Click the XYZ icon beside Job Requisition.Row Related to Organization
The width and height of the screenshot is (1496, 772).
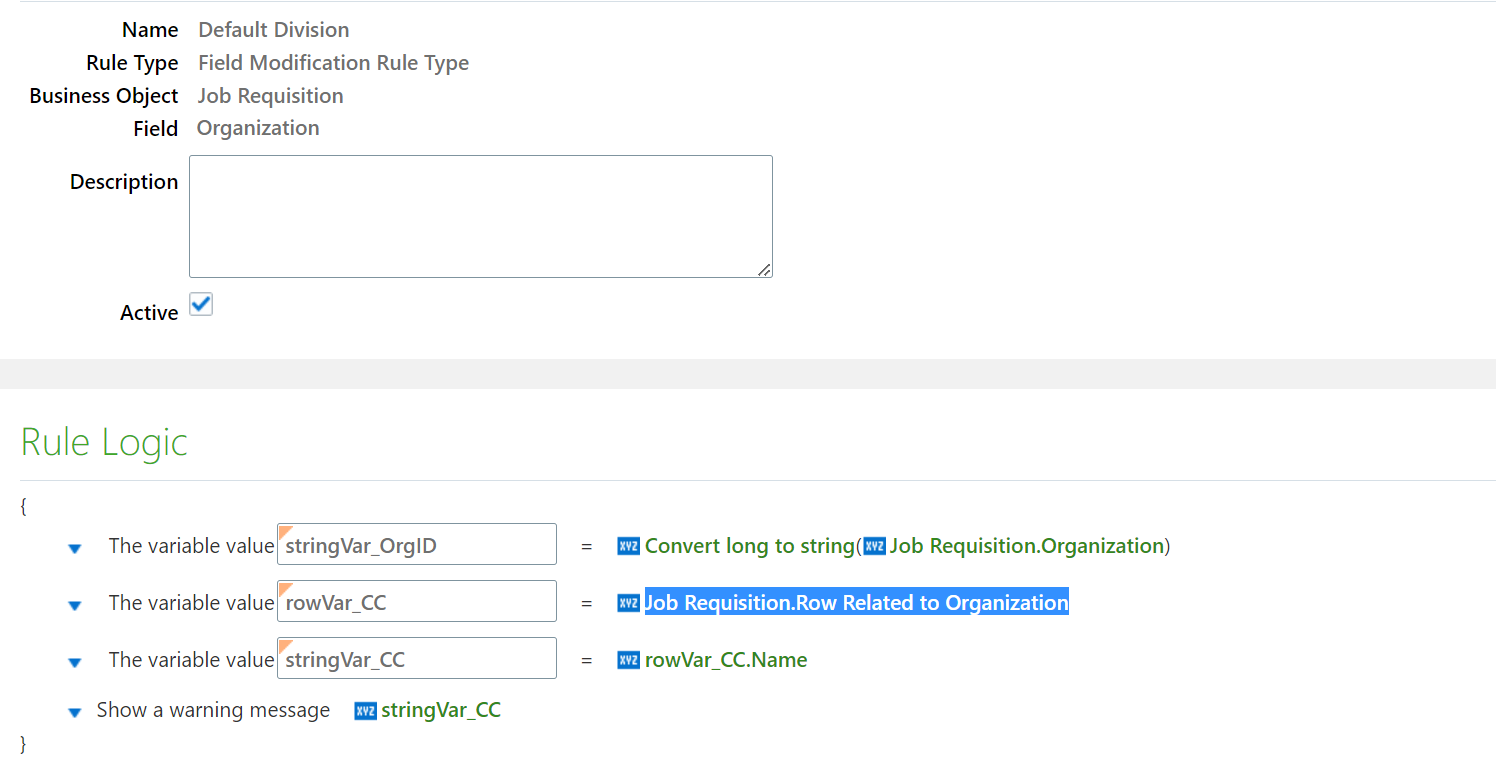(629, 602)
